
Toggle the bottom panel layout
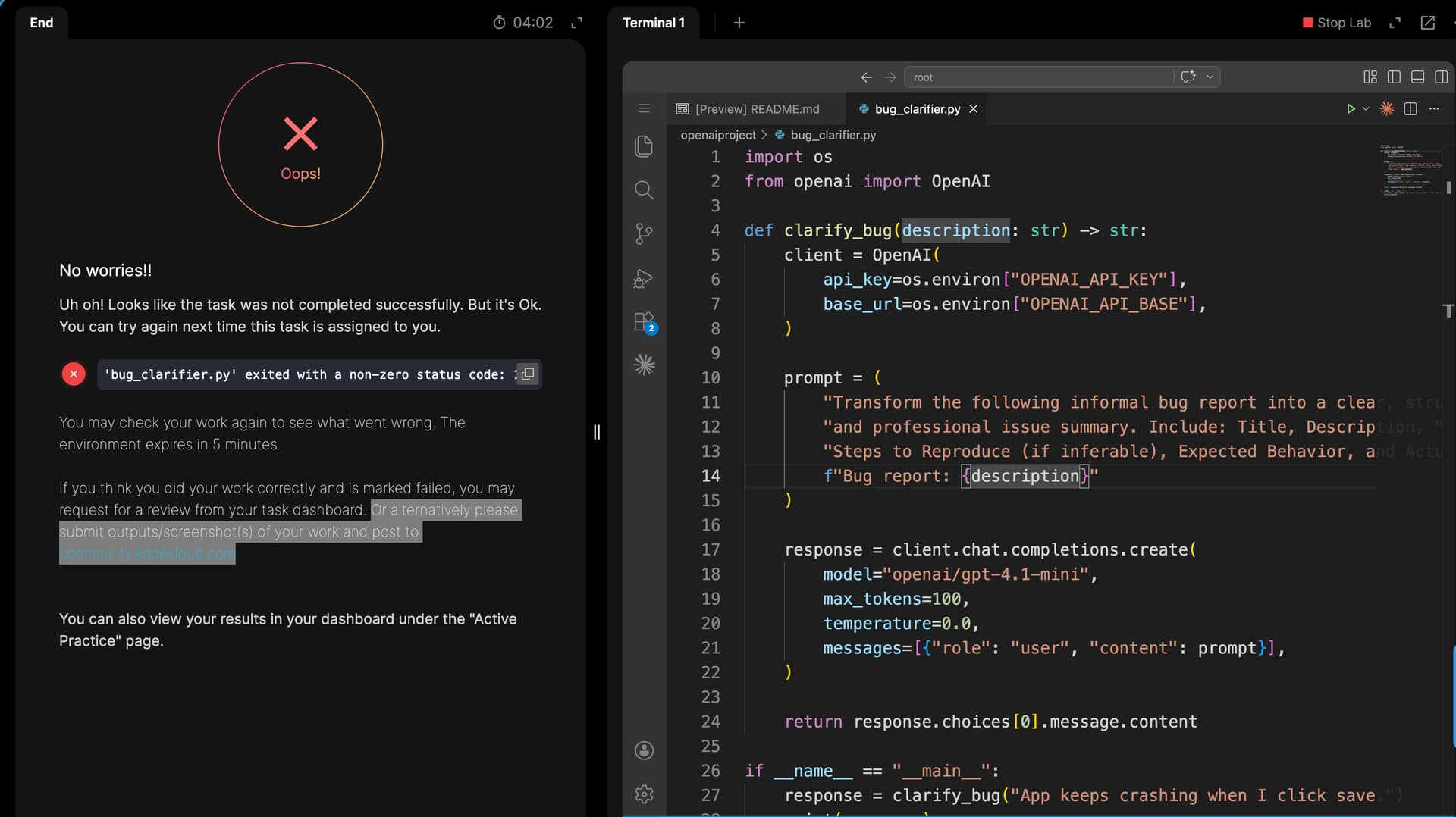[x=1417, y=77]
